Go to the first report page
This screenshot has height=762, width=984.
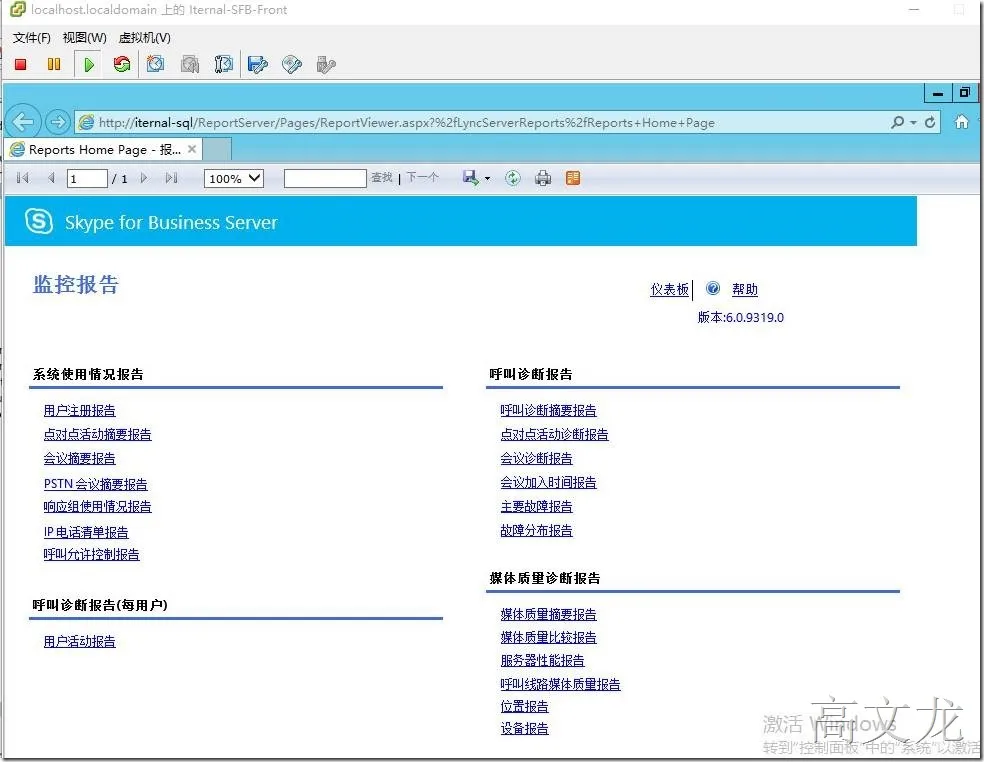pyautogui.click(x=22, y=178)
